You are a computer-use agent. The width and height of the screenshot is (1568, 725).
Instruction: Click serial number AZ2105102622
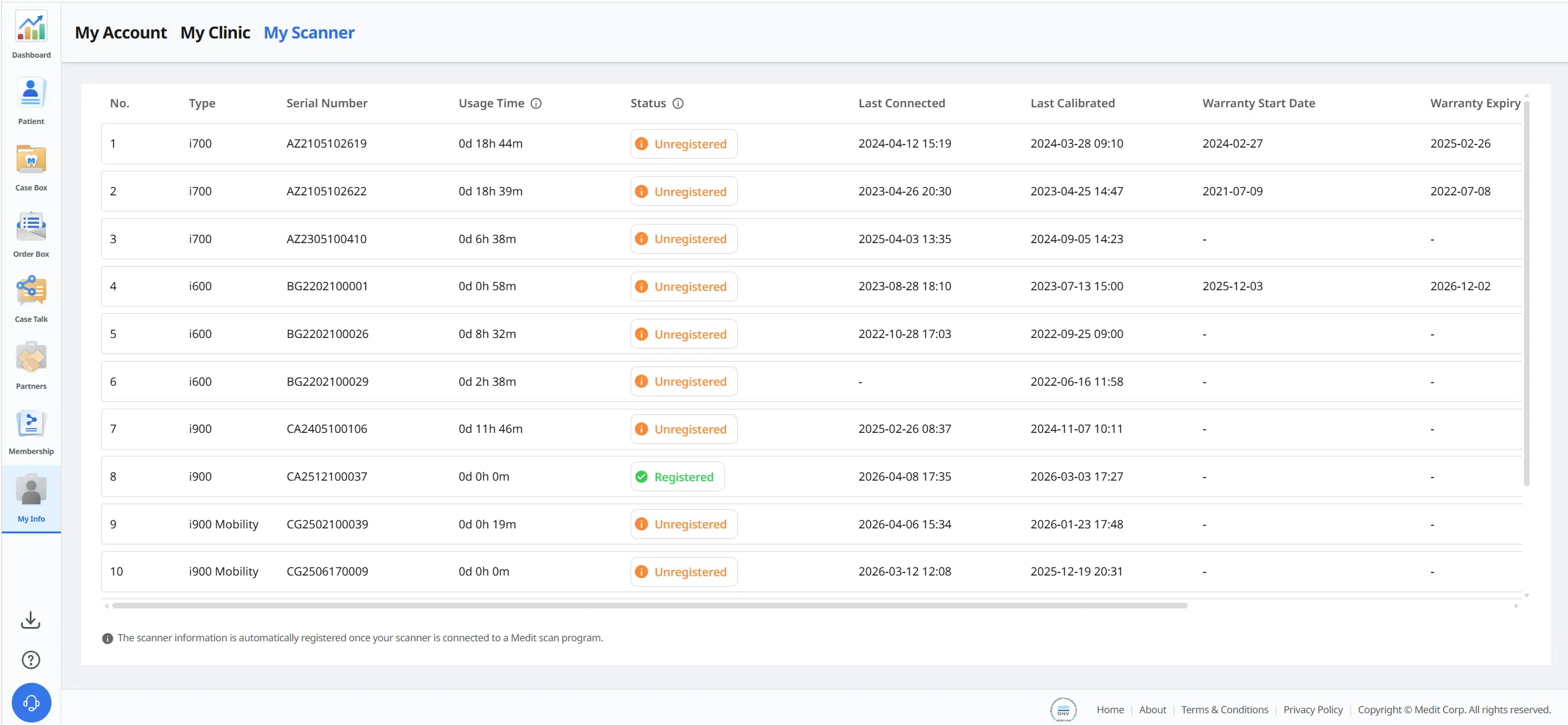pyautogui.click(x=326, y=192)
